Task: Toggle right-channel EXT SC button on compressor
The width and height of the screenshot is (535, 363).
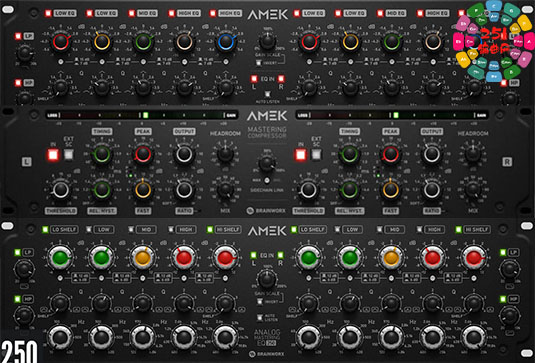Action: [316, 155]
